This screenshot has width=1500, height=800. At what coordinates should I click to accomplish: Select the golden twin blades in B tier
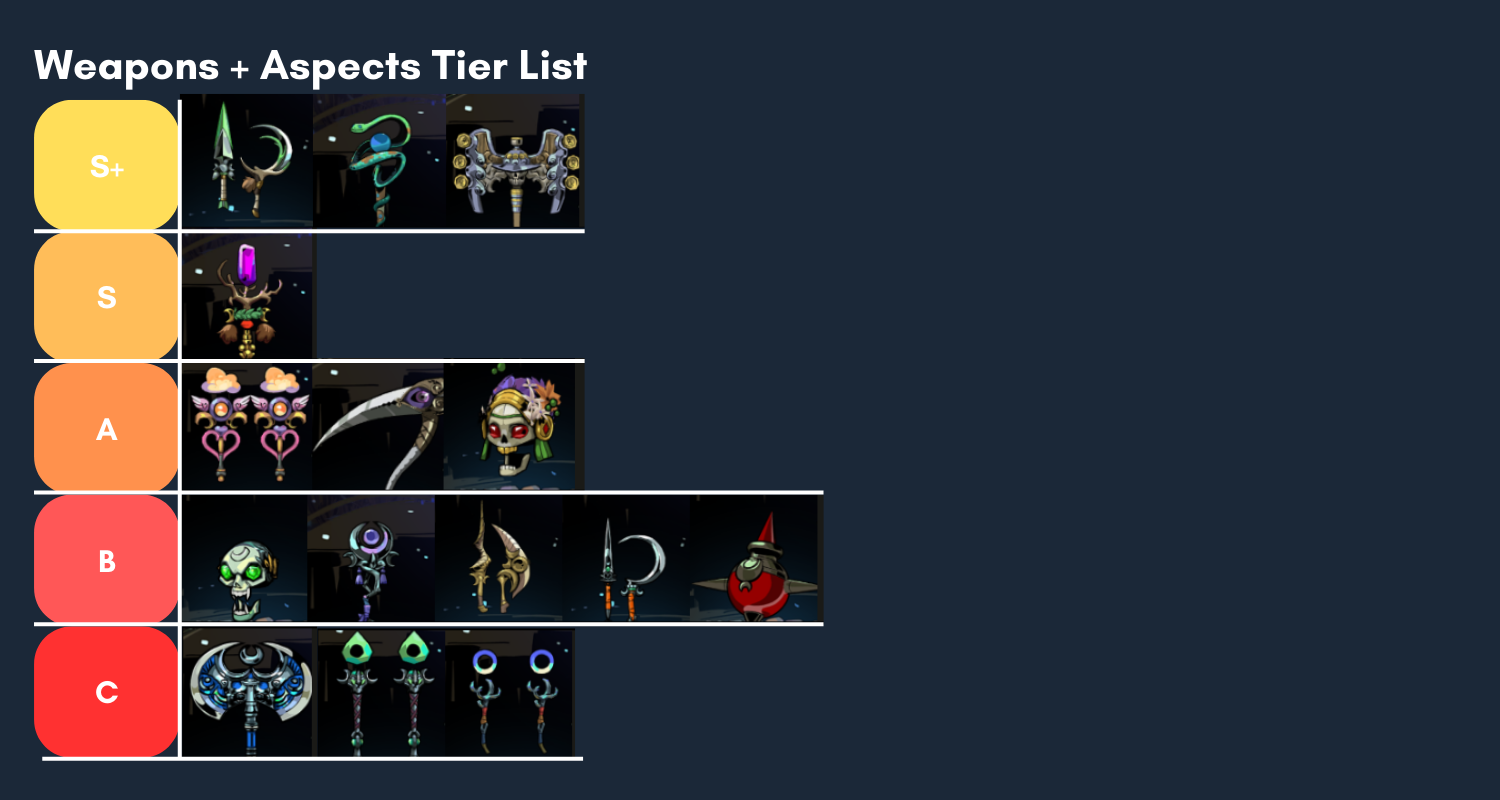click(498, 558)
